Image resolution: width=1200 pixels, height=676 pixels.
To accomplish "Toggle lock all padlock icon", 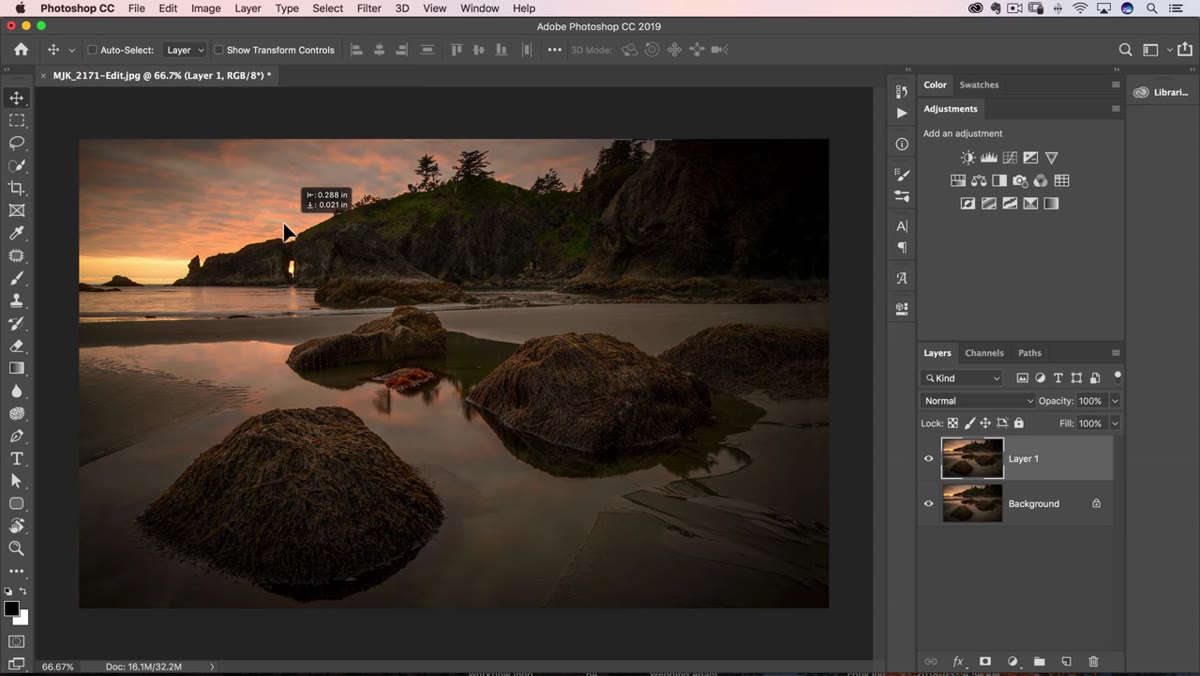I will [x=1018, y=423].
